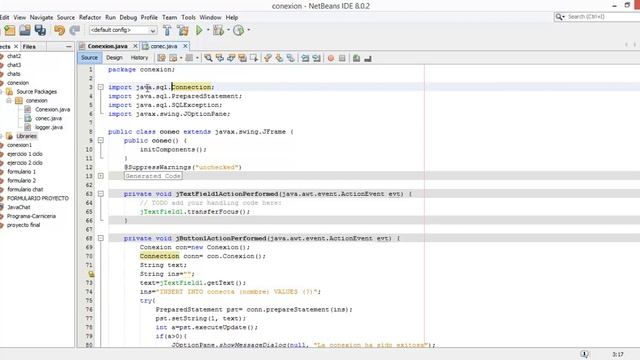This screenshot has width=640, height=360.
Task: Click the grey Redo arrow
Action: tap(75, 30)
